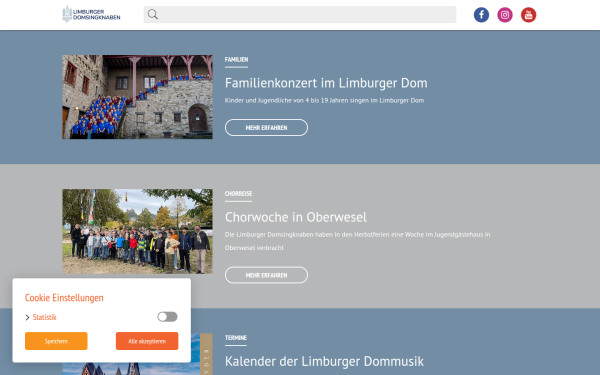
Task: Open the Familienkonzert im Limburger Dom heading
Action: (326, 83)
